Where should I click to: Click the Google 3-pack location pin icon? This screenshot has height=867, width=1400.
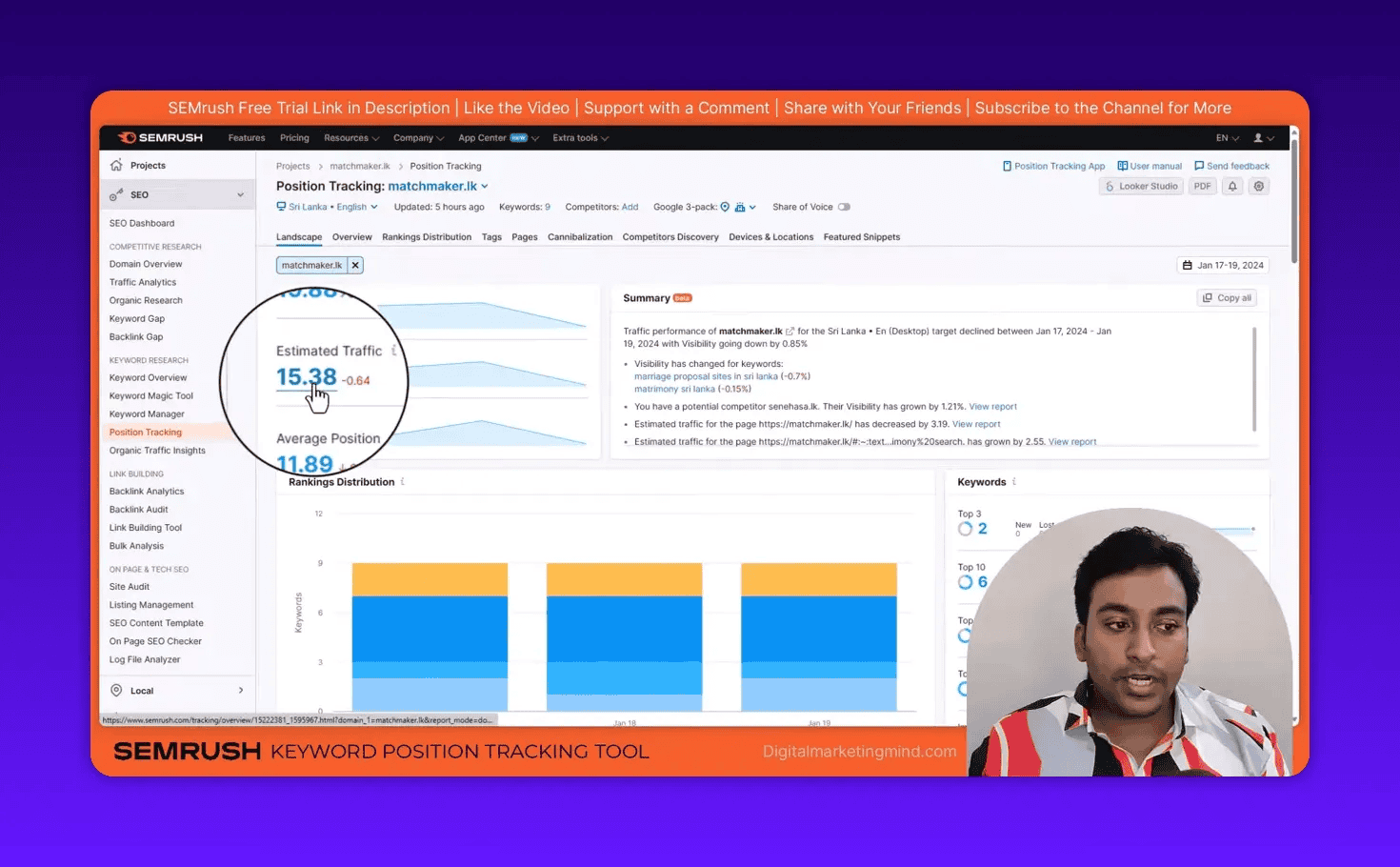(x=725, y=207)
